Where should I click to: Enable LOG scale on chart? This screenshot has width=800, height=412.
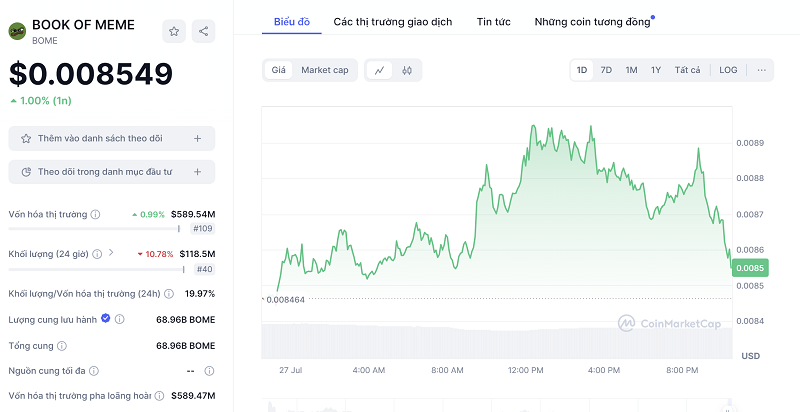click(x=728, y=70)
